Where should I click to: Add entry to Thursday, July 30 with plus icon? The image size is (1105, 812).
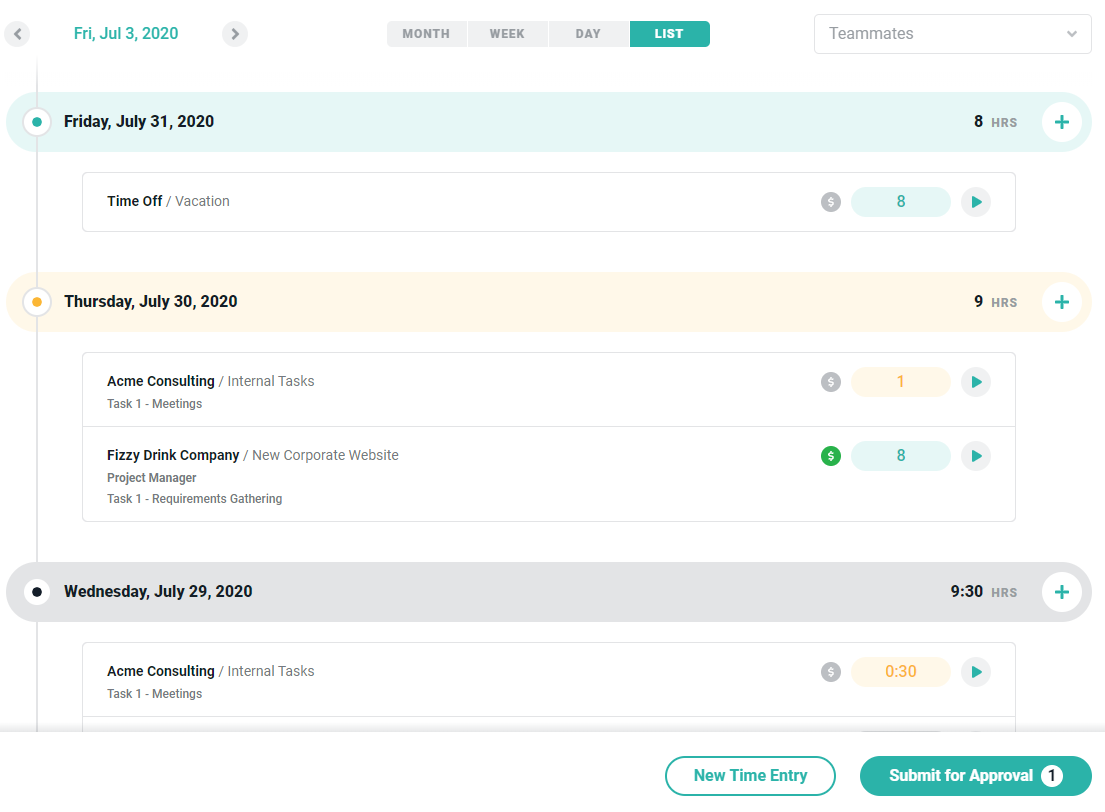pos(1061,302)
